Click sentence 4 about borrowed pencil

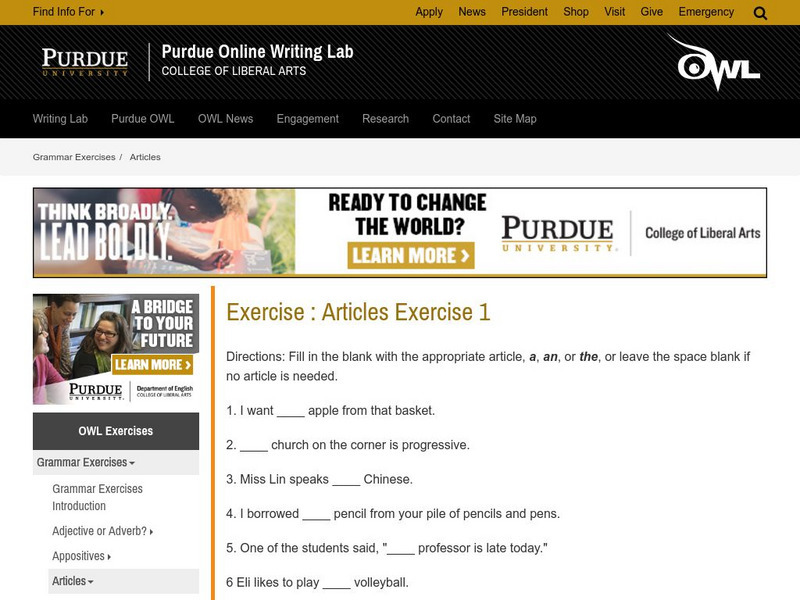pos(393,514)
